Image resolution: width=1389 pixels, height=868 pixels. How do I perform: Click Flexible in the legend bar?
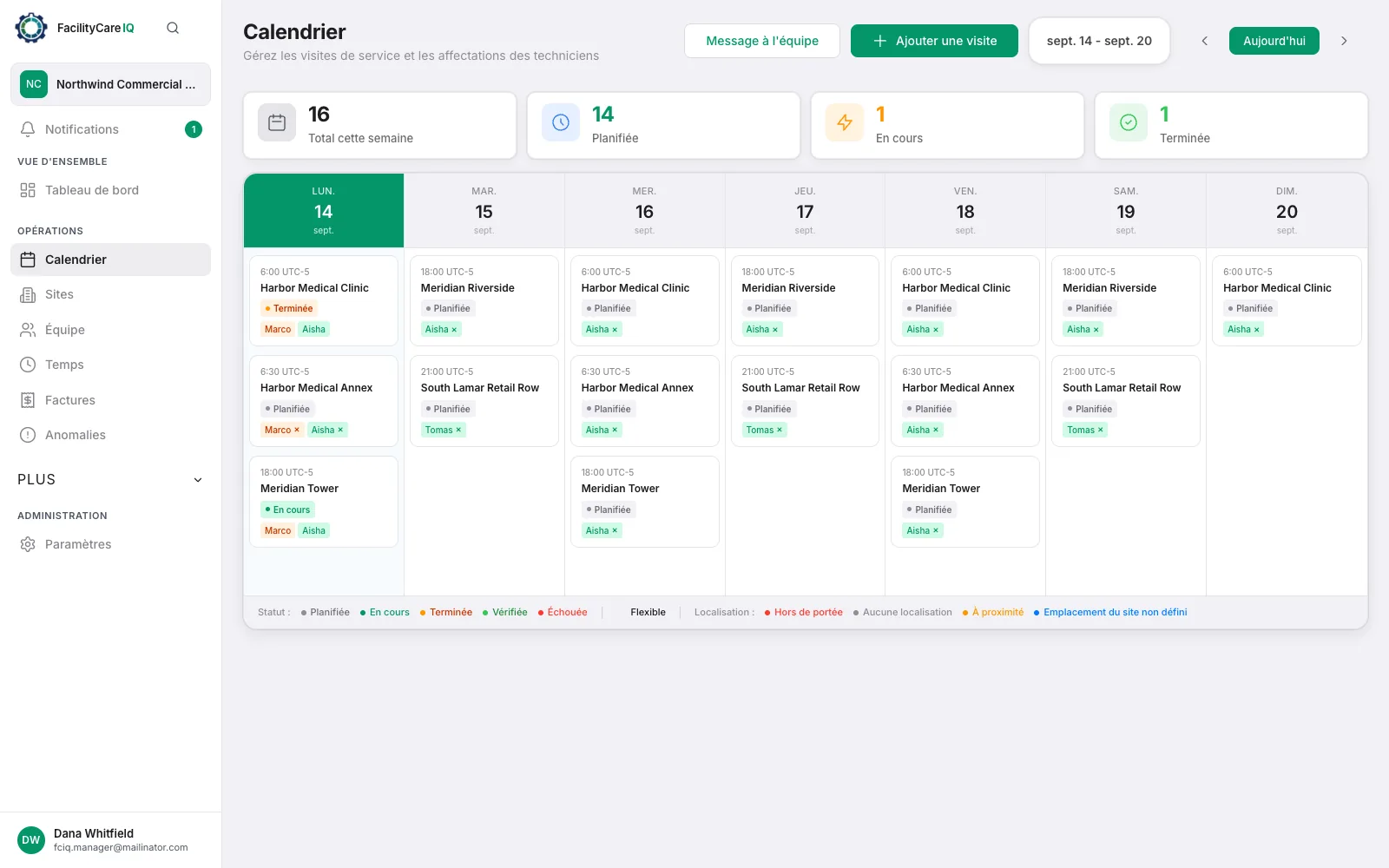(x=648, y=612)
